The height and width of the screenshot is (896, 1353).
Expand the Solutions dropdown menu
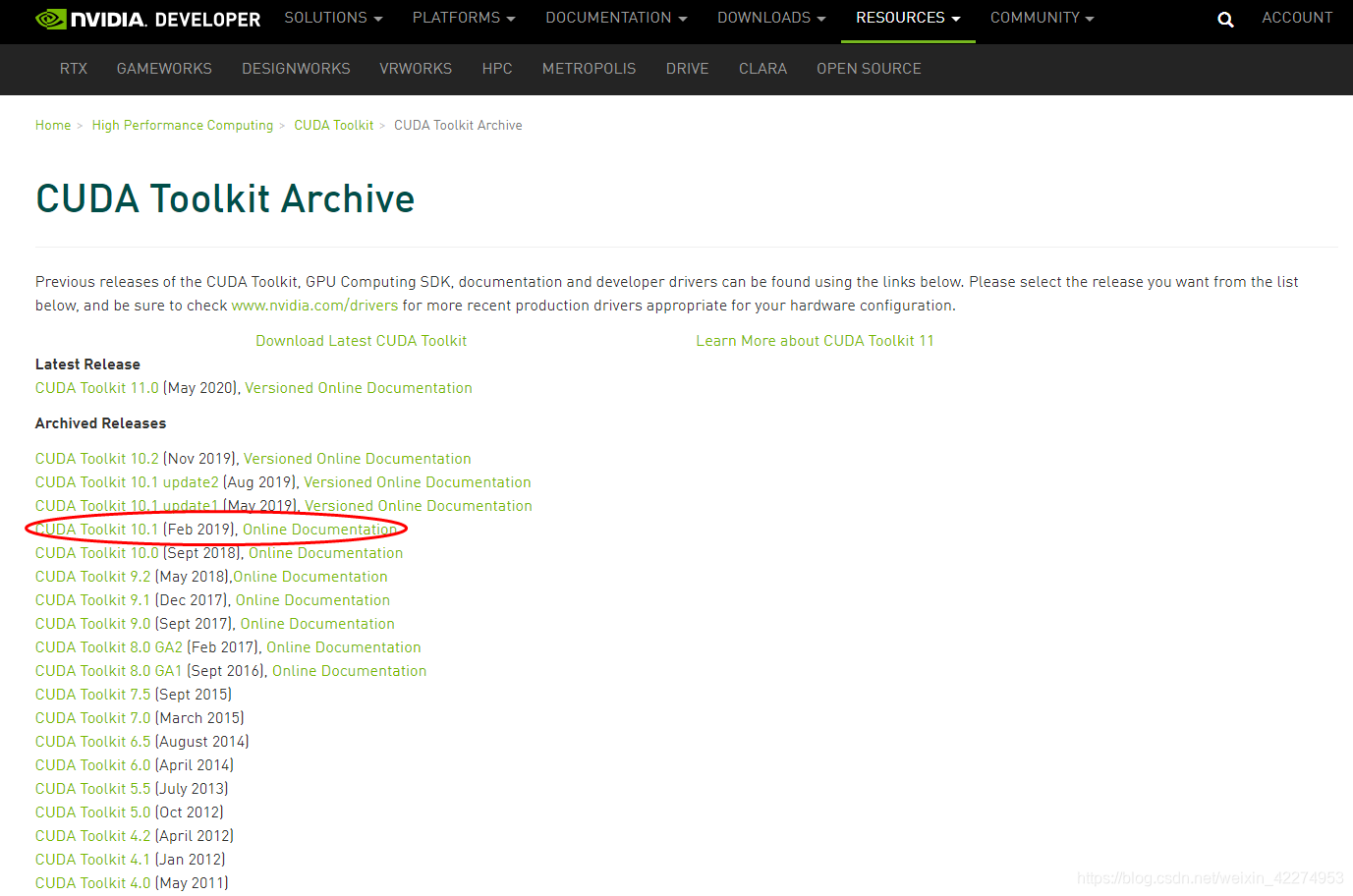(x=333, y=18)
